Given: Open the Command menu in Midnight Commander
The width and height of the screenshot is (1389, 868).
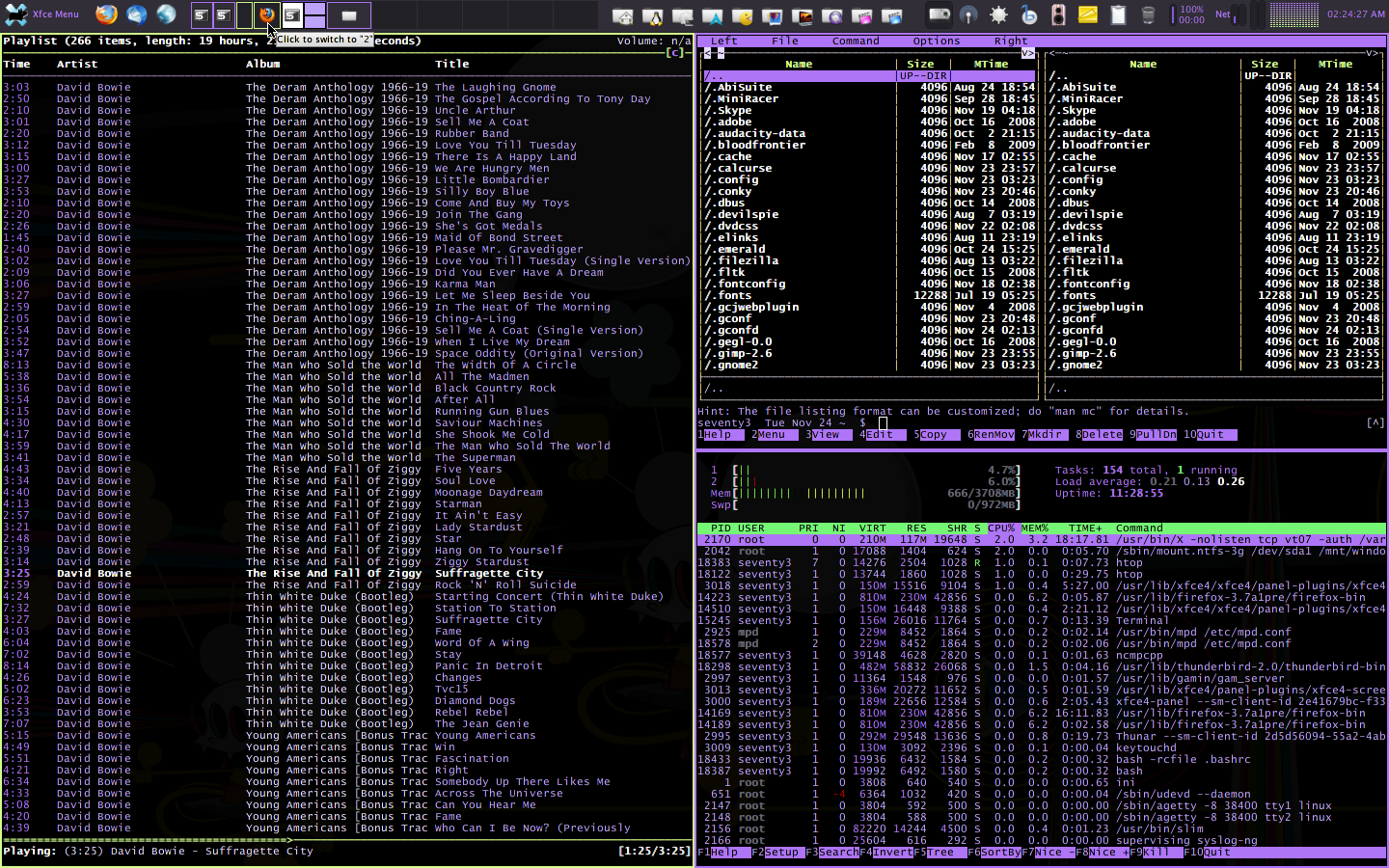Looking at the screenshot, I should [x=856, y=41].
